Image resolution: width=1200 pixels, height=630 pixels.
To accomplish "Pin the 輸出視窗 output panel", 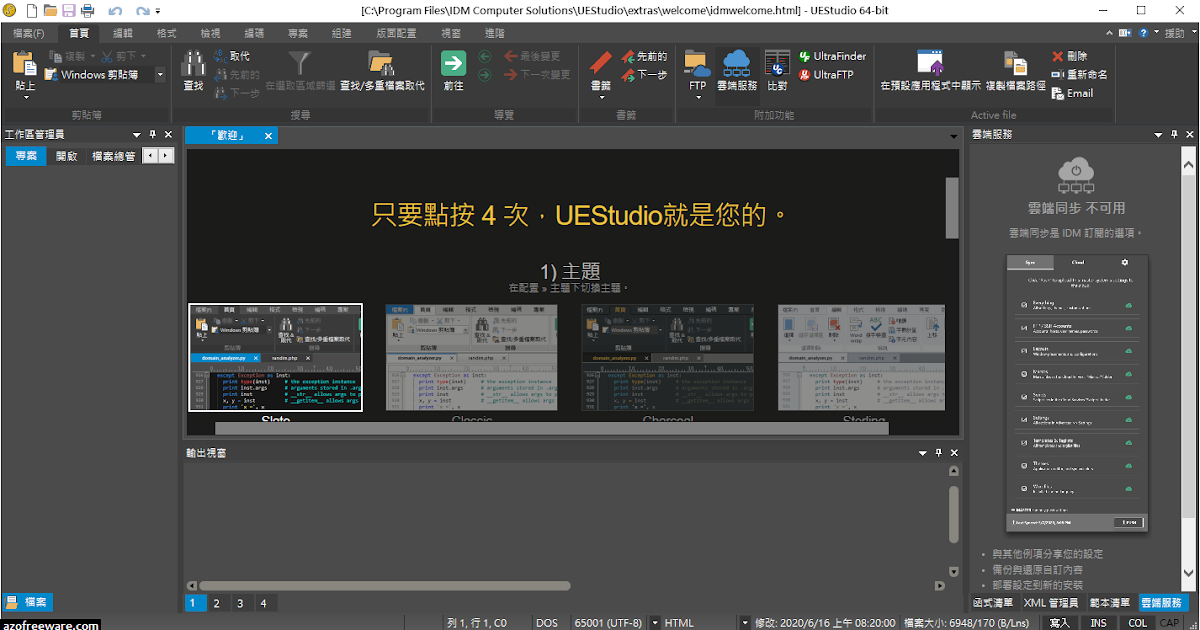I will click(x=937, y=452).
